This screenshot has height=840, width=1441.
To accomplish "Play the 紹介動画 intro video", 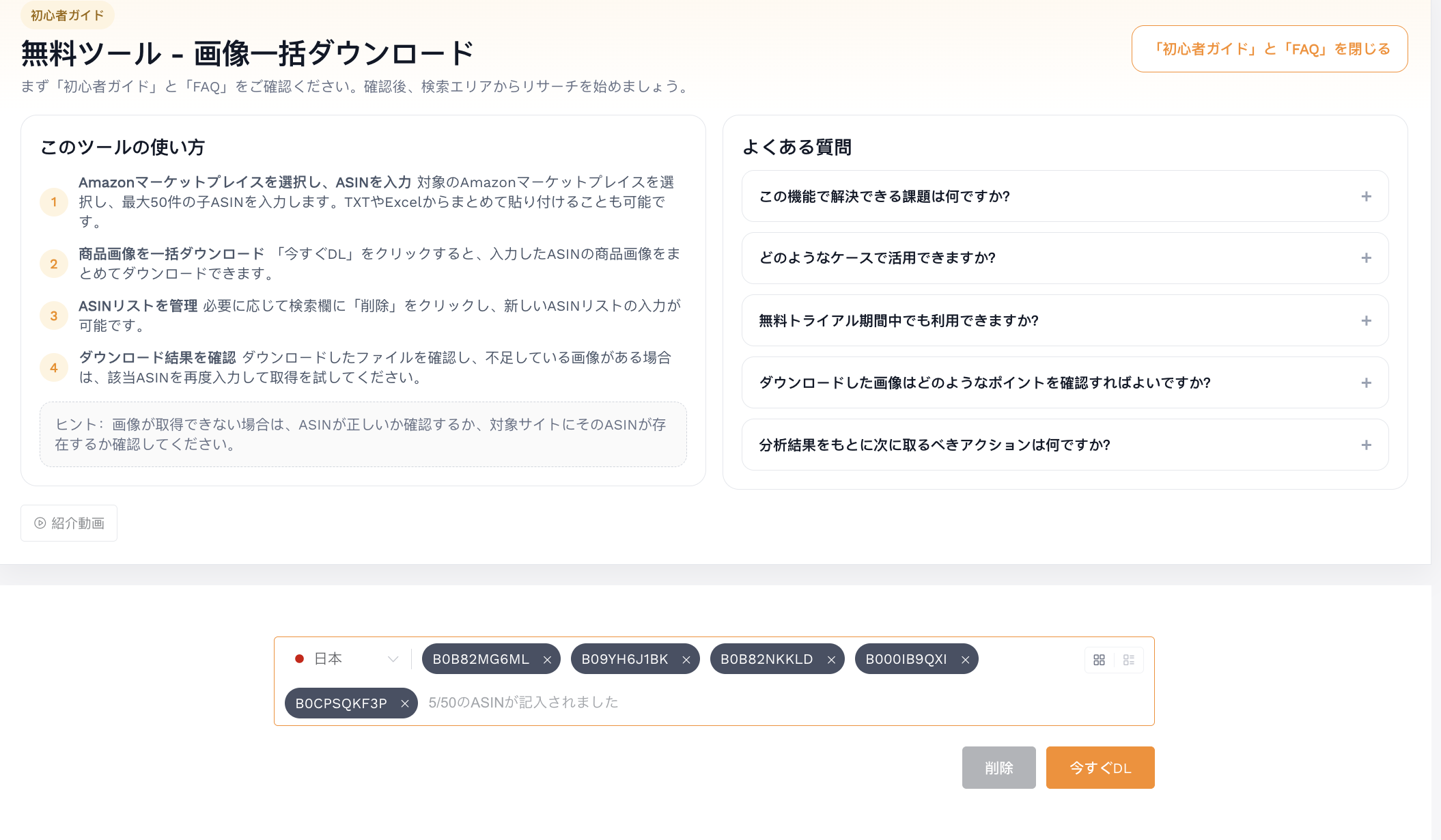I will pos(69,523).
